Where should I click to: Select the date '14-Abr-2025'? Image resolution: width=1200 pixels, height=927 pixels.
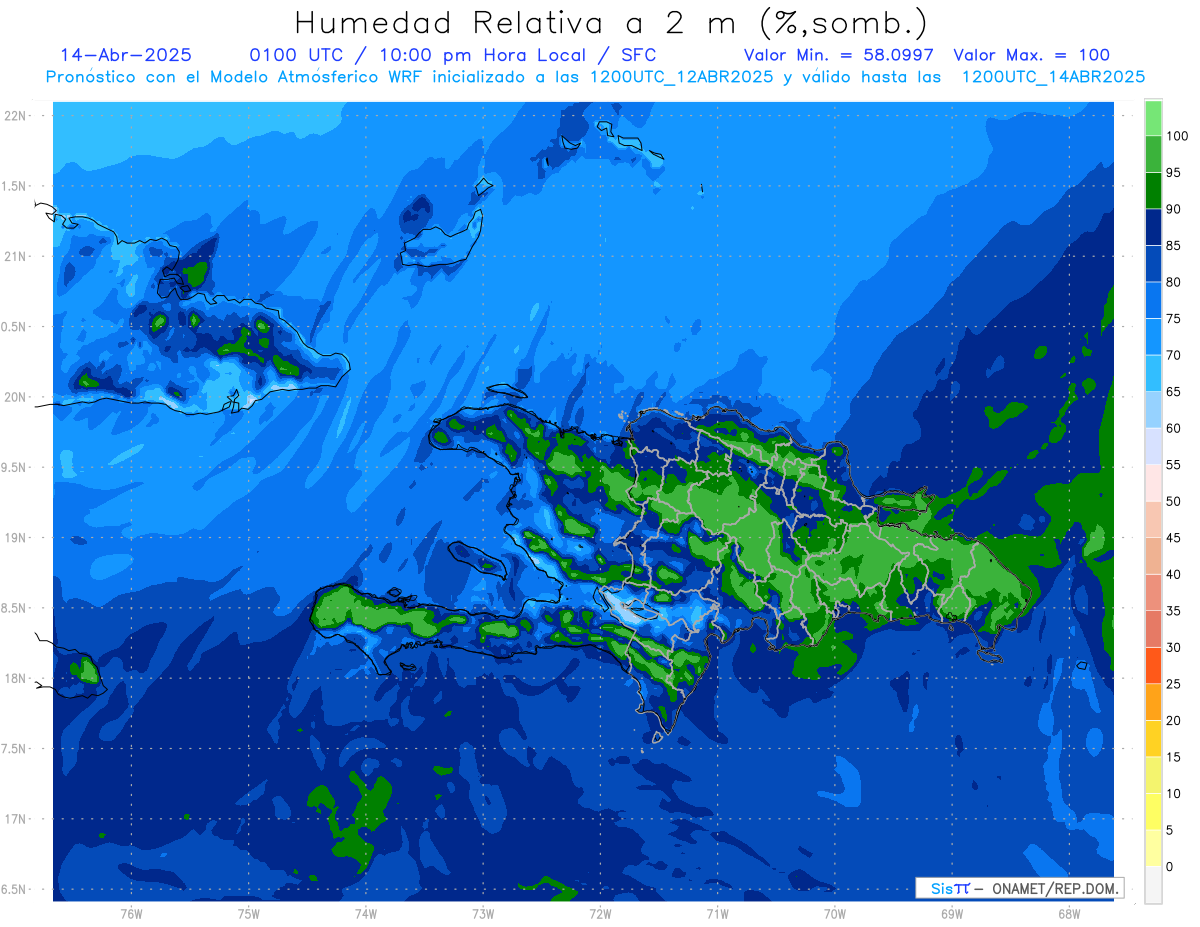(126, 55)
